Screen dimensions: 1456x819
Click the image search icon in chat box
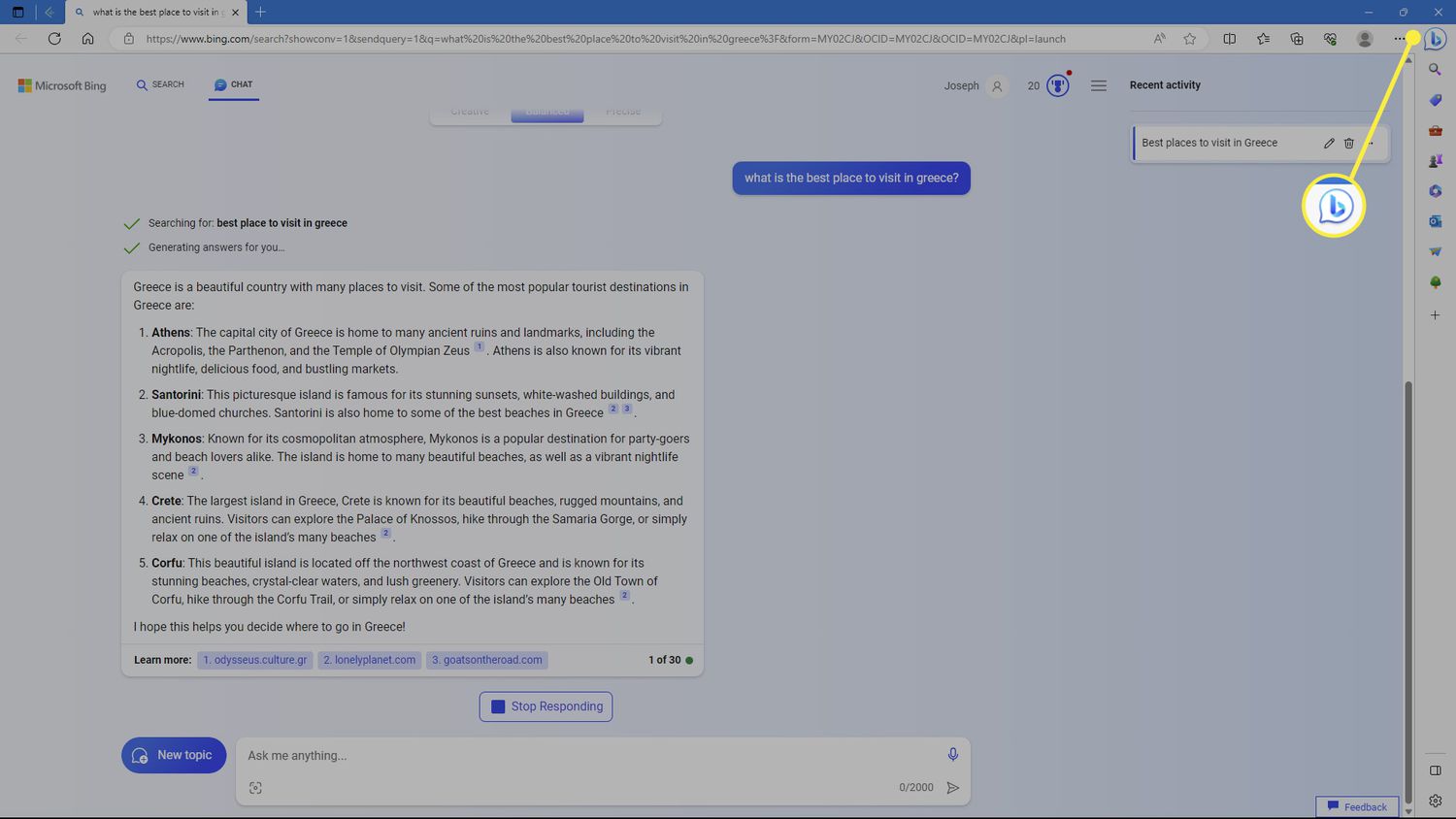coord(255,788)
